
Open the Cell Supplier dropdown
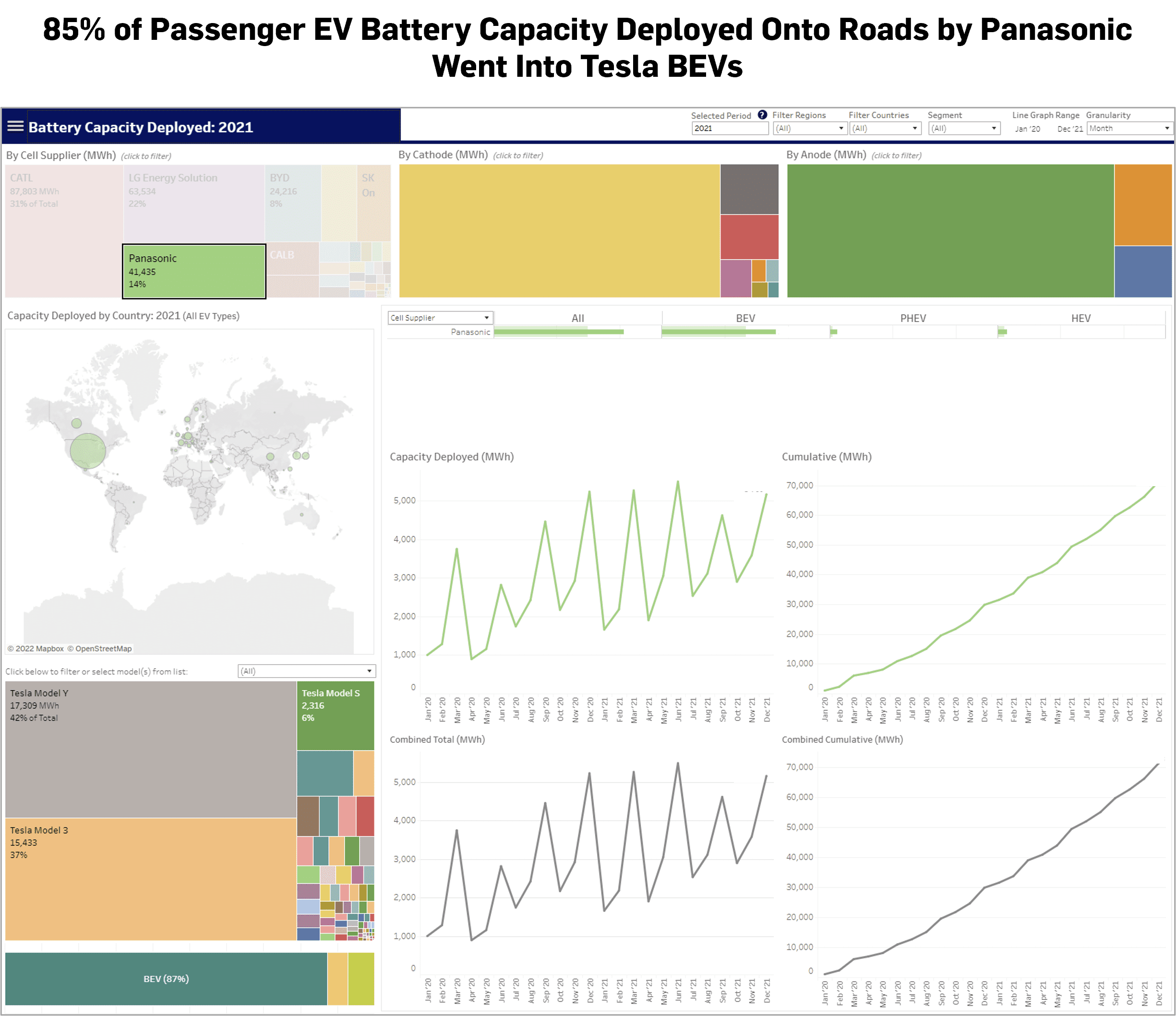[x=440, y=318]
